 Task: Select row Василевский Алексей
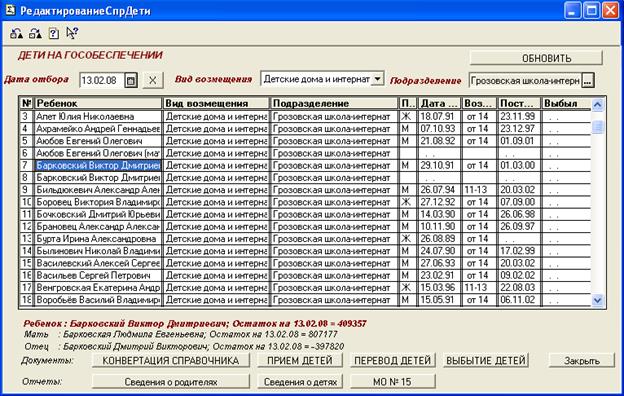pos(305,263)
